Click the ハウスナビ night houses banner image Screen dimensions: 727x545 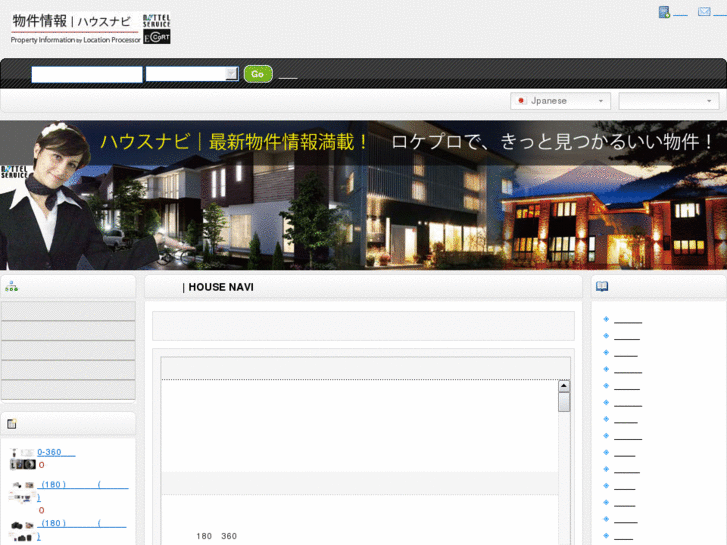pyautogui.click(x=364, y=195)
